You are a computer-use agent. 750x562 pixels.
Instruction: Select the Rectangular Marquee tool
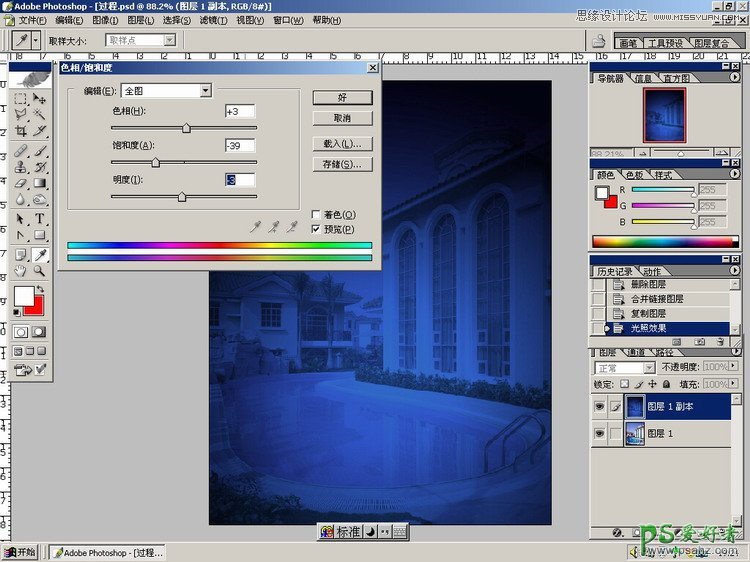pyautogui.click(x=20, y=99)
